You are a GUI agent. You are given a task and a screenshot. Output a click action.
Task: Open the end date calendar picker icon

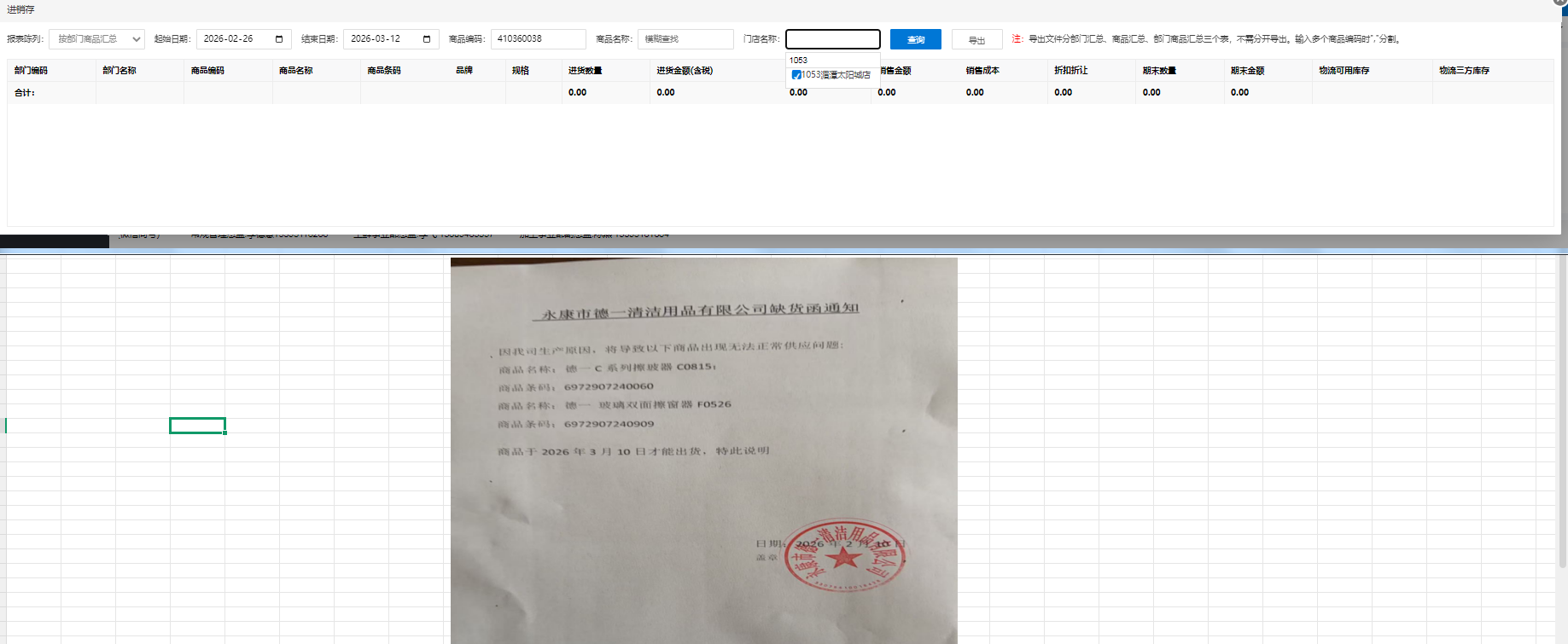click(427, 39)
